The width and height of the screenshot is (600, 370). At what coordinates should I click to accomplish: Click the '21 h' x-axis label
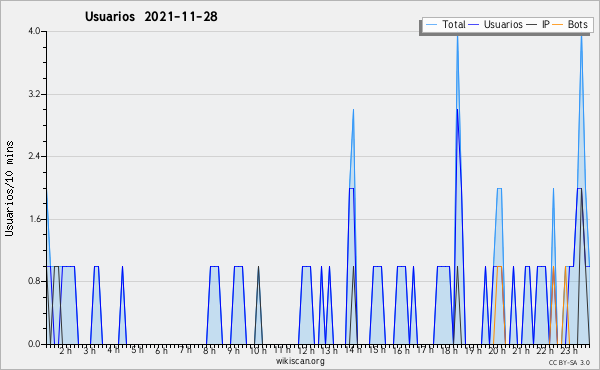521,351
